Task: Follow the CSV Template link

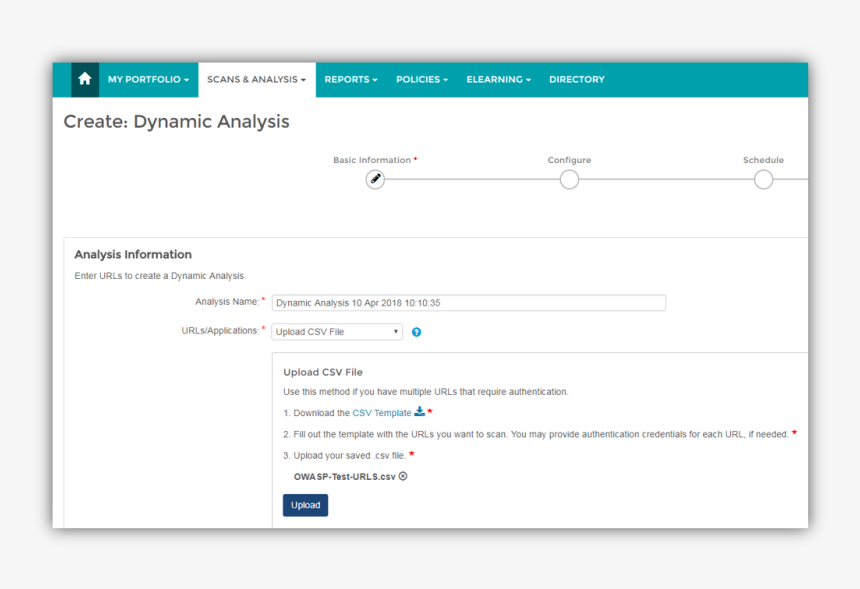Action: tap(381, 413)
